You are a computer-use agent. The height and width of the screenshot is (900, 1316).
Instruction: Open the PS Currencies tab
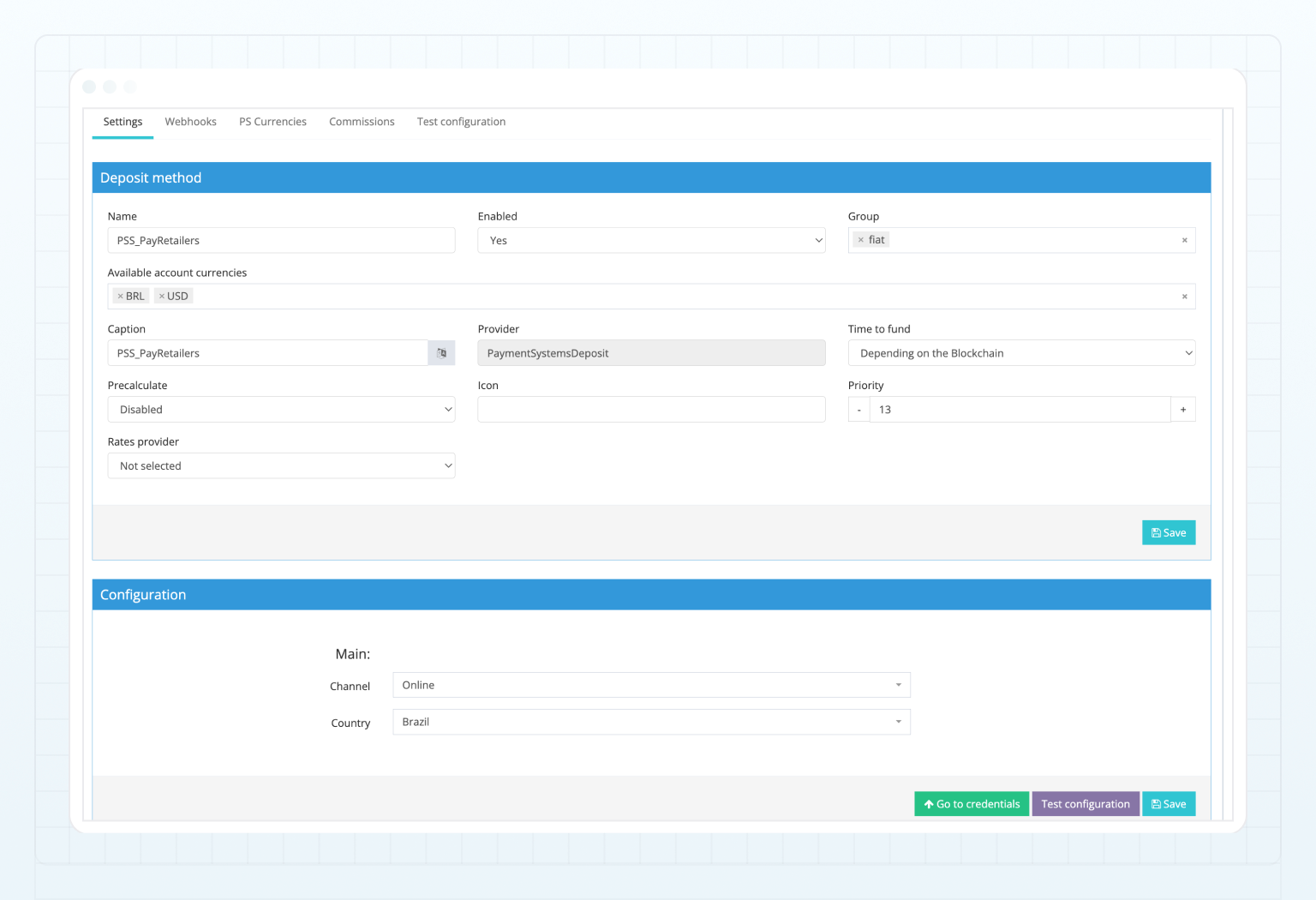tap(272, 122)
